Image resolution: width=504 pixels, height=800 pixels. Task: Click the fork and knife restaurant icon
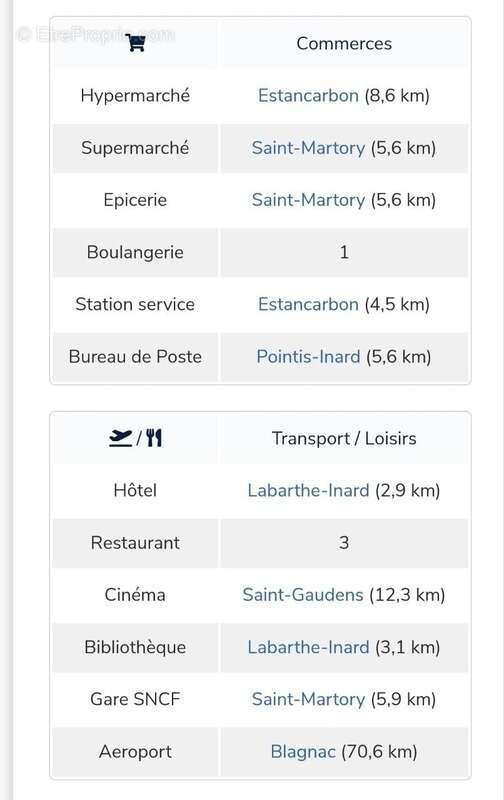click(154, 438)
